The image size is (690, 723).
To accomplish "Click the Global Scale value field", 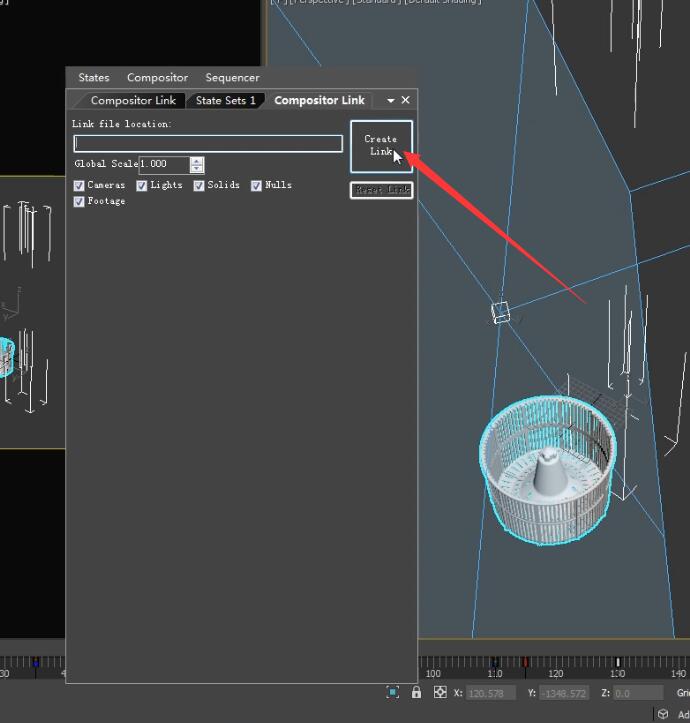I will pyautogui.click(x=164, y=164).
